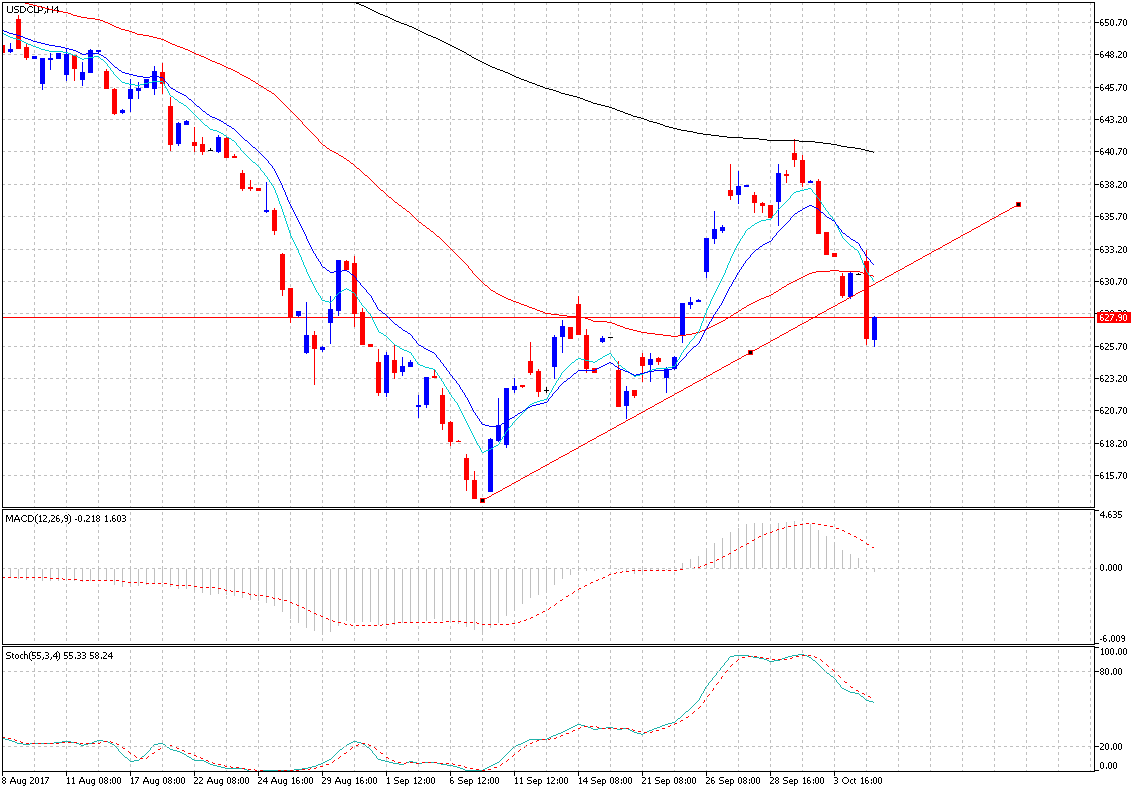Click the 3 Oct 16:00 time label
Image resolution: width=1142 pixels, height=792 pixels.
(859, 781)
